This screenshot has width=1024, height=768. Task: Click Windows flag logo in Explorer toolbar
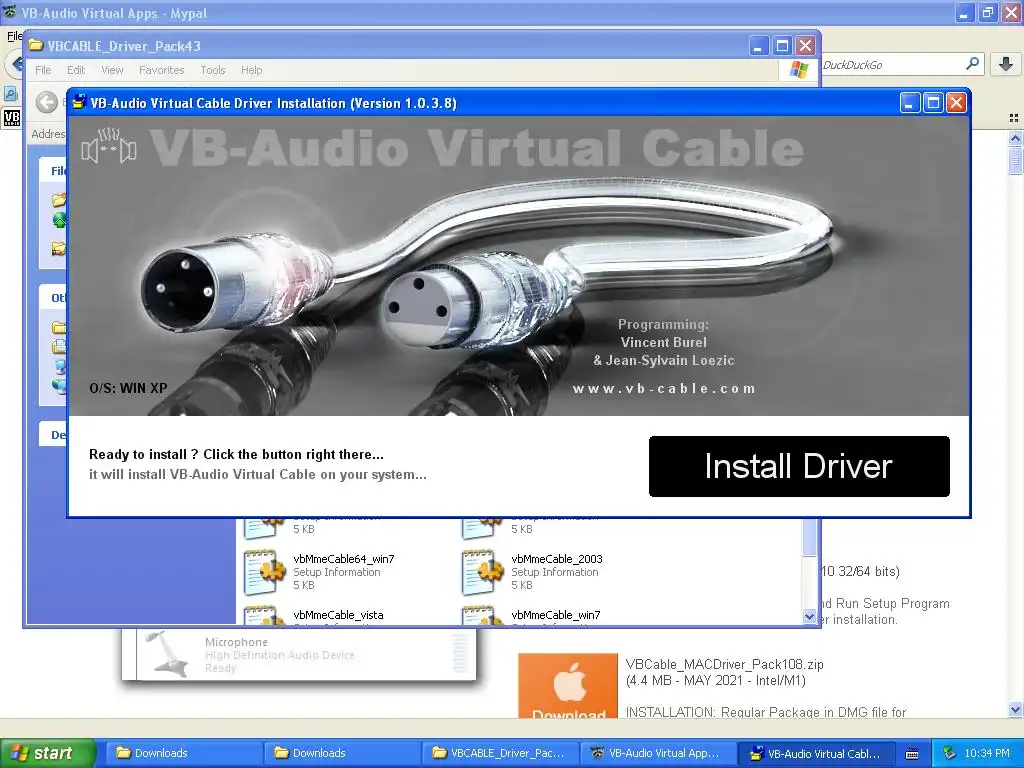799,69
